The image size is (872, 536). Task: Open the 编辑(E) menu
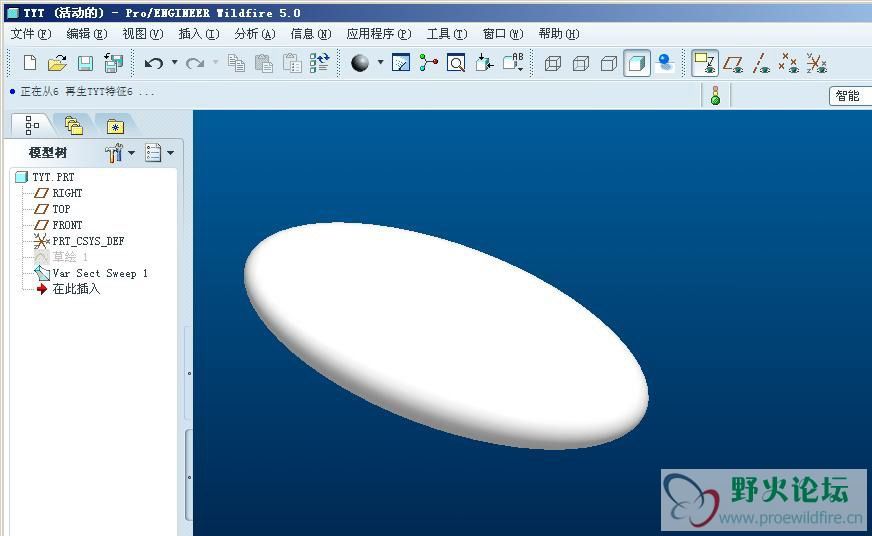coord(87,34)
